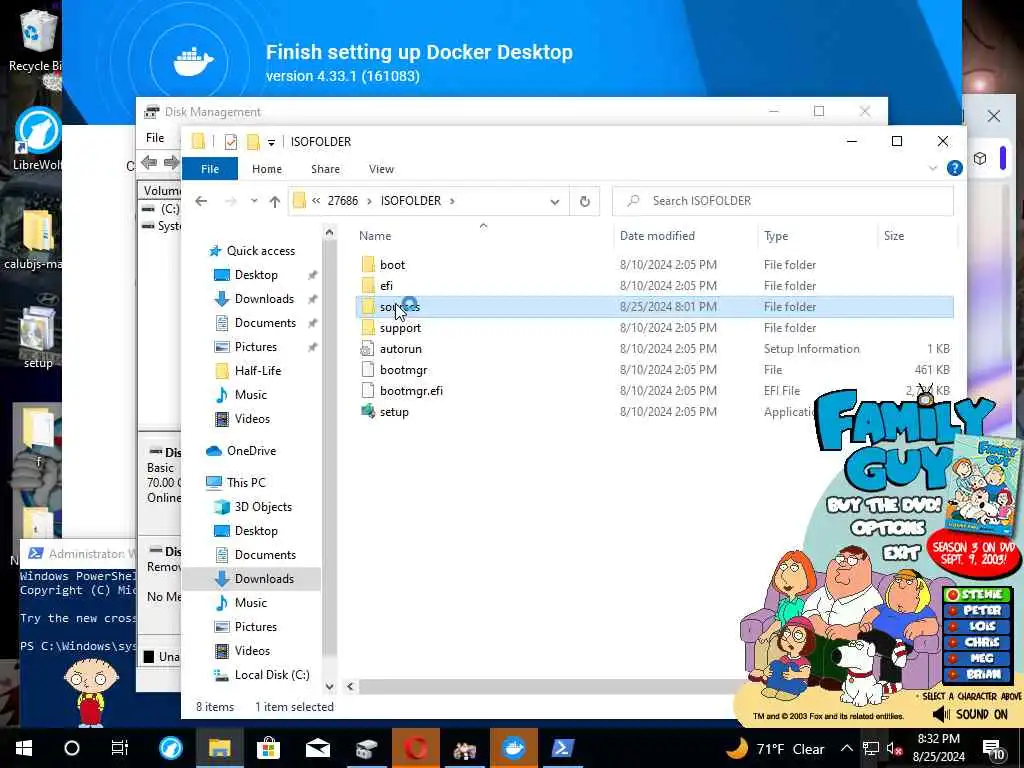Click the Up one level arrow
Viewport: 1024px width, 768px height.
click(275, 201)
